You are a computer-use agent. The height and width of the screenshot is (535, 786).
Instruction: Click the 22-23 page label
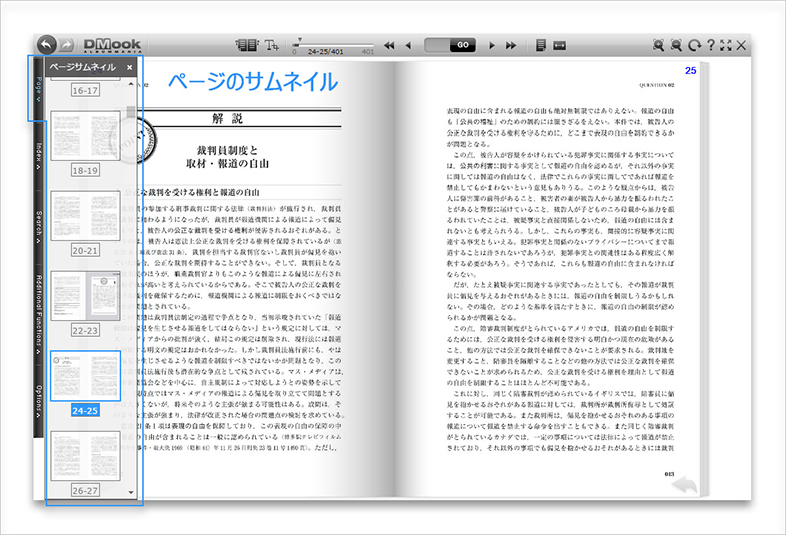coord(85,330)
